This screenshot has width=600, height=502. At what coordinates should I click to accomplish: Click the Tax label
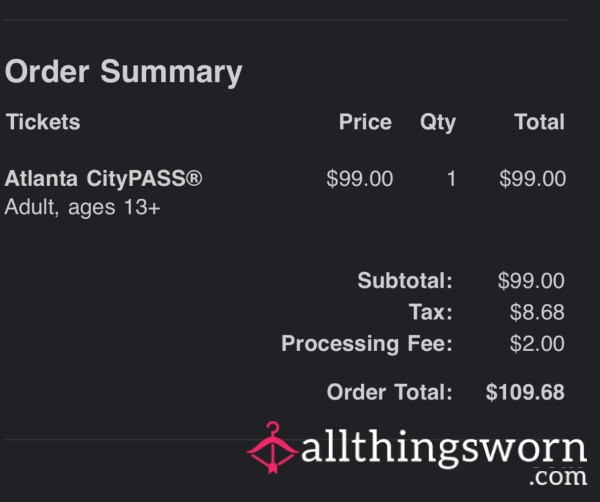point(430,312)
